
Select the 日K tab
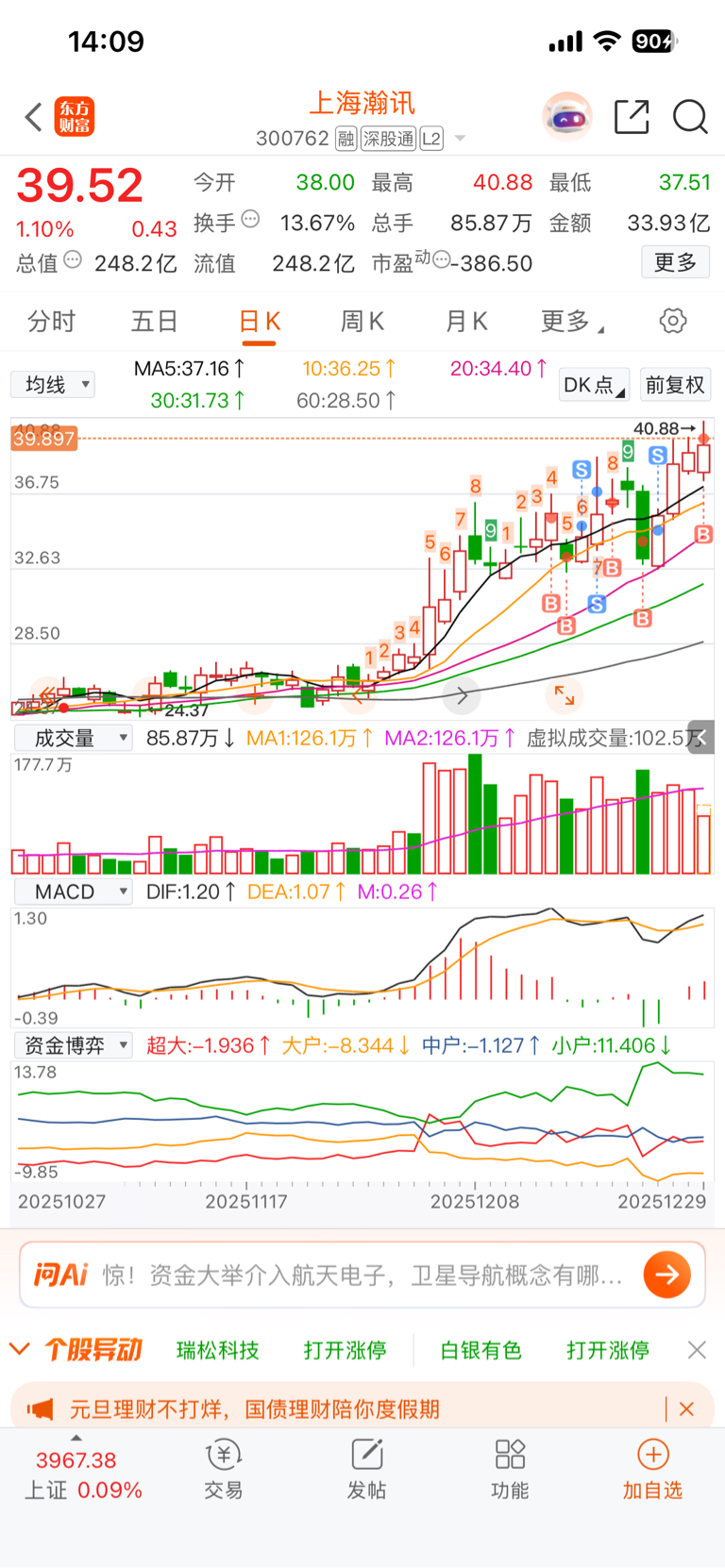pyautogui.click(x=259, y=322)
